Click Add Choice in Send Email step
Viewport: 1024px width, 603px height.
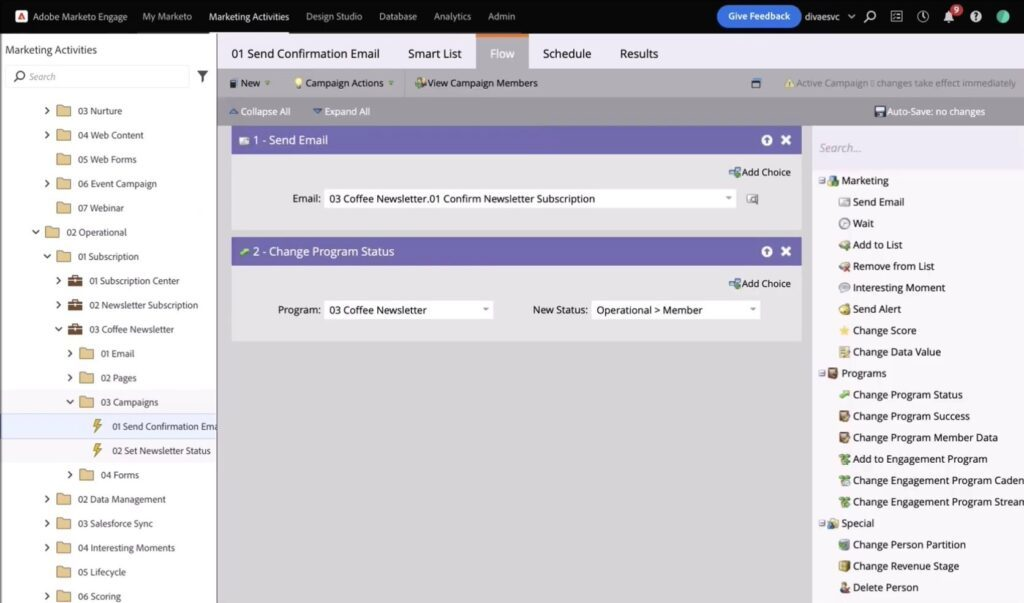click(760, 172)
